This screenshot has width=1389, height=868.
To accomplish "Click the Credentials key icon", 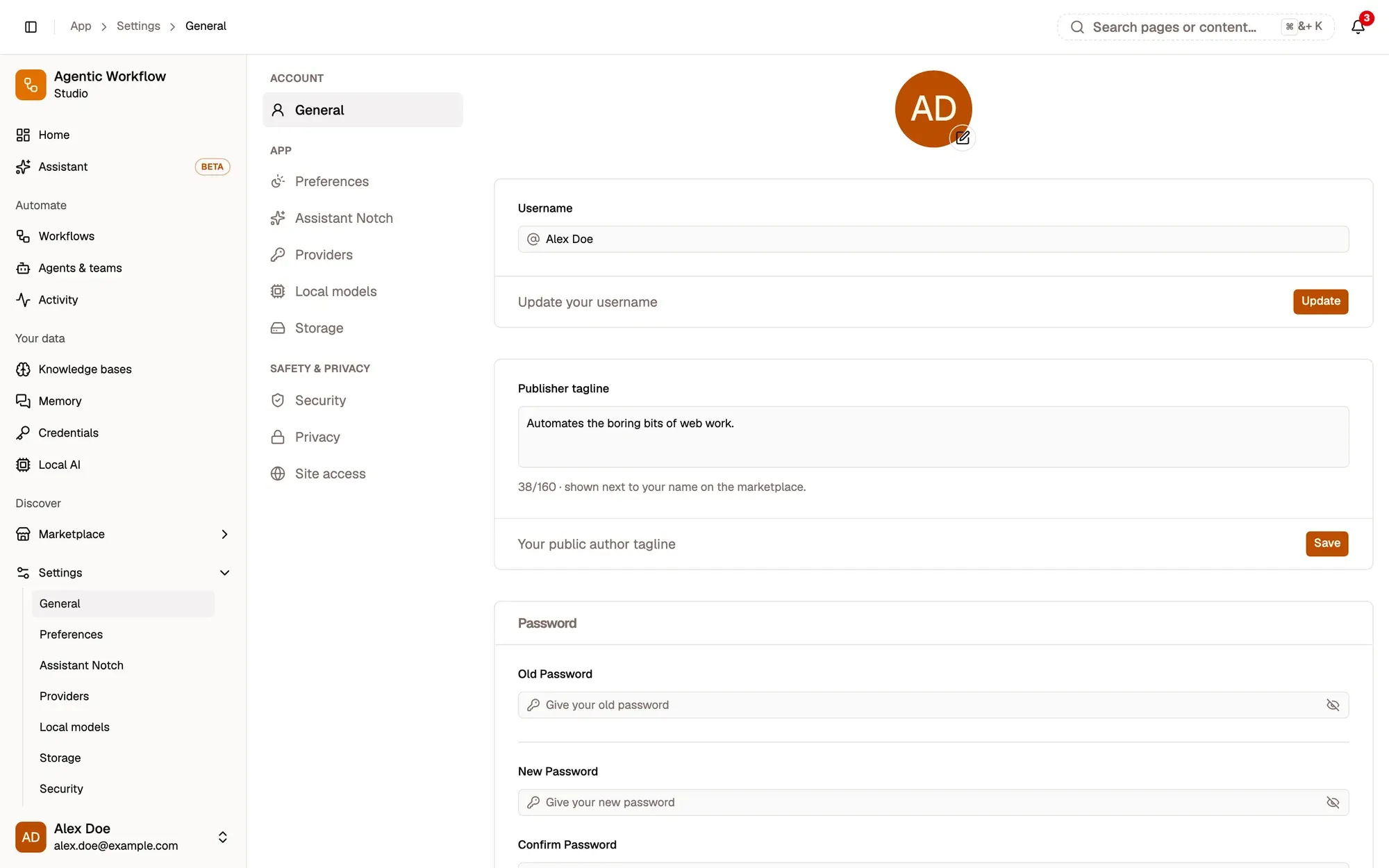I will pyautogui.click(x=23, y=433).
